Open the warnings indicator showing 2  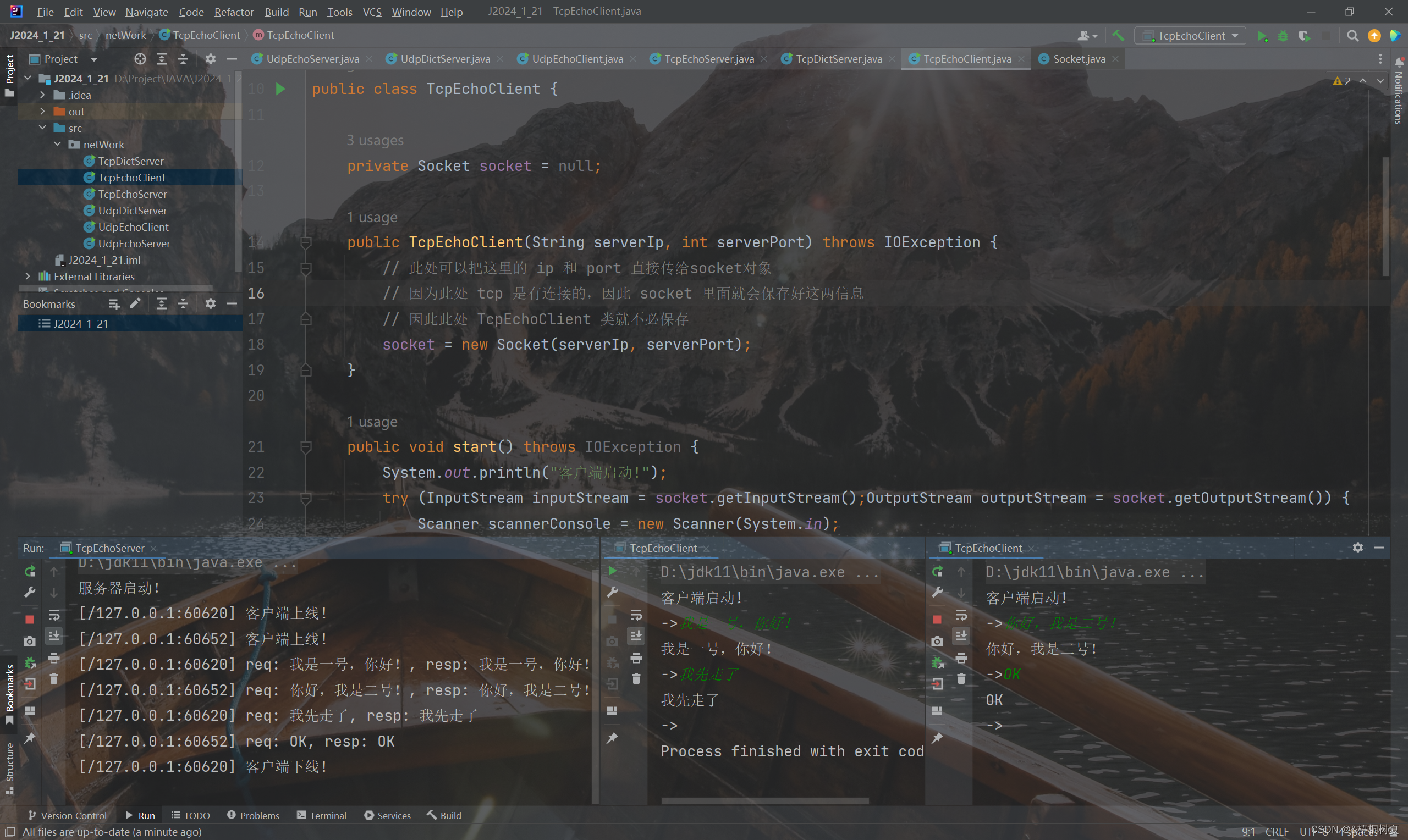pyautogui.click(x=1342, y=81)
